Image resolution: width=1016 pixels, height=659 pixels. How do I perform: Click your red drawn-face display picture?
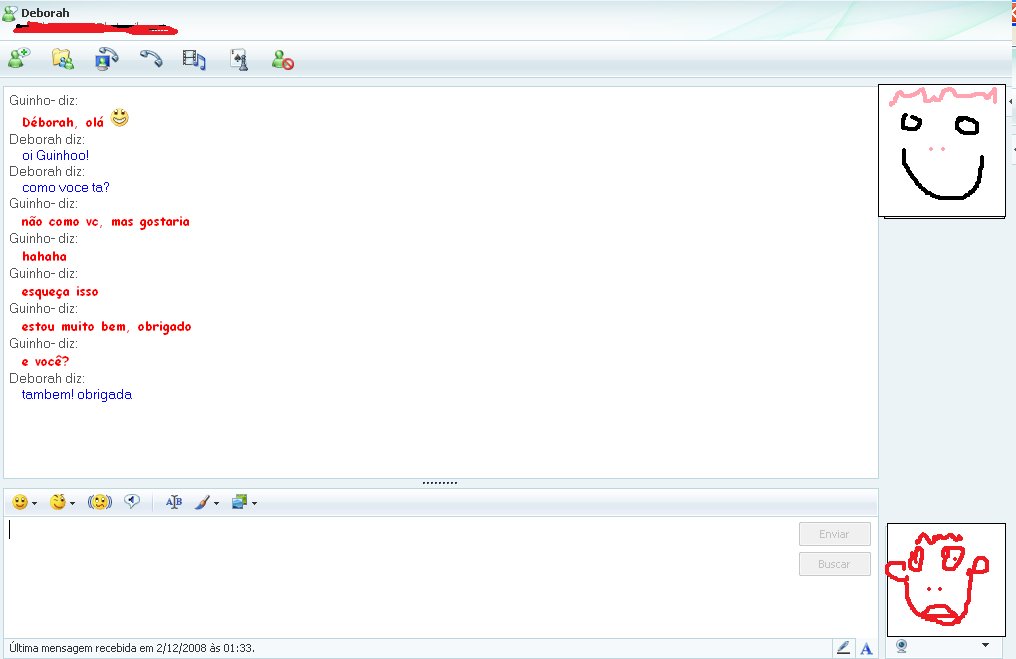tap(946, 580)
